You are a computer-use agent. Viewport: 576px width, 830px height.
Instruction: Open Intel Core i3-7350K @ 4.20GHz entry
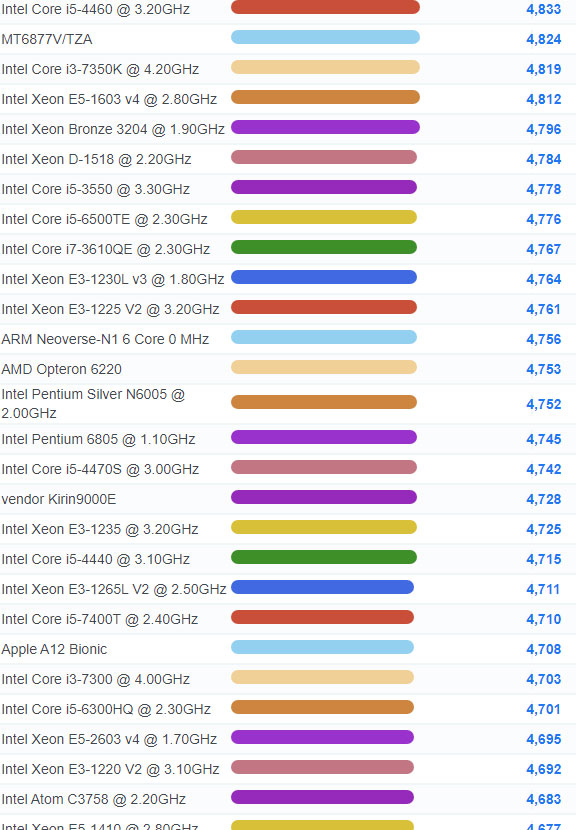tap(100, 69)
